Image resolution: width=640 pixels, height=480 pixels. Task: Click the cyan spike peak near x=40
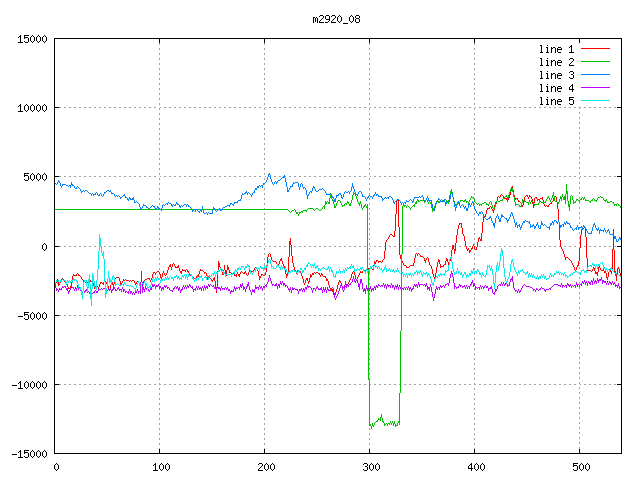(x=100, y=237)
